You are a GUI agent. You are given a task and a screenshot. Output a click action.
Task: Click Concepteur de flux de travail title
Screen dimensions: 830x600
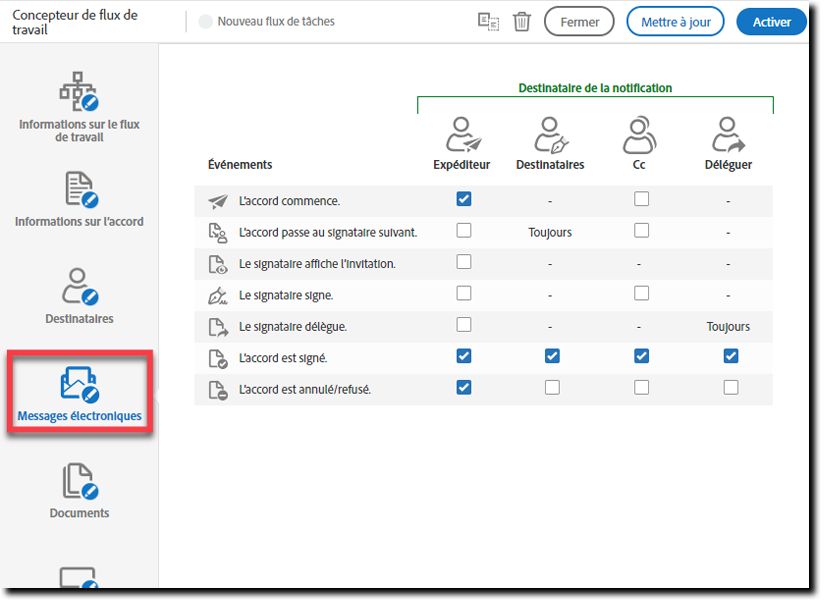pyautogui.click(x=75, y=22)
